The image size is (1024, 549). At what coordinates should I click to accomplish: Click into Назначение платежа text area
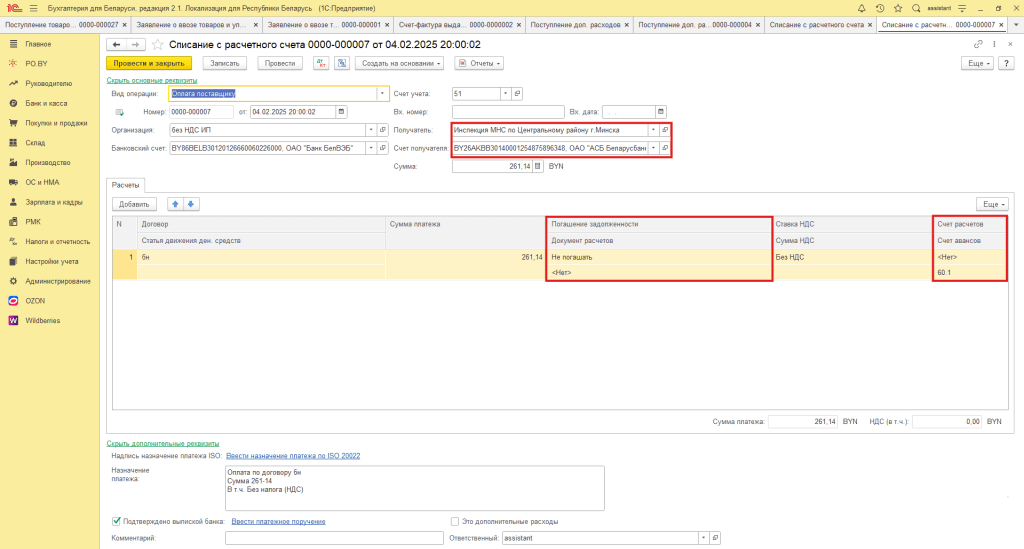tap(415, 488)
